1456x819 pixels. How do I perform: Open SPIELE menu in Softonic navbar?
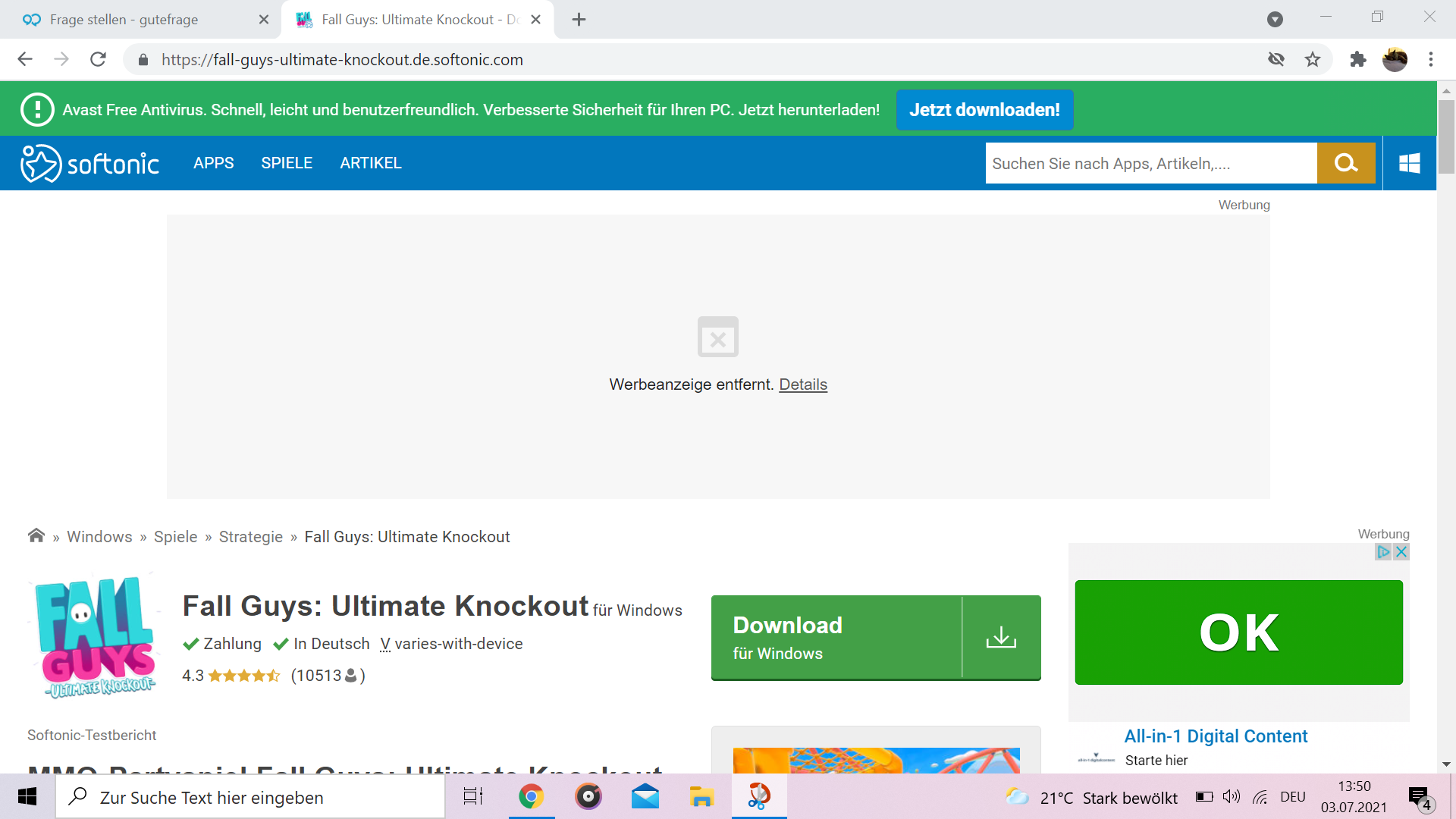click(x=287, y=163)
